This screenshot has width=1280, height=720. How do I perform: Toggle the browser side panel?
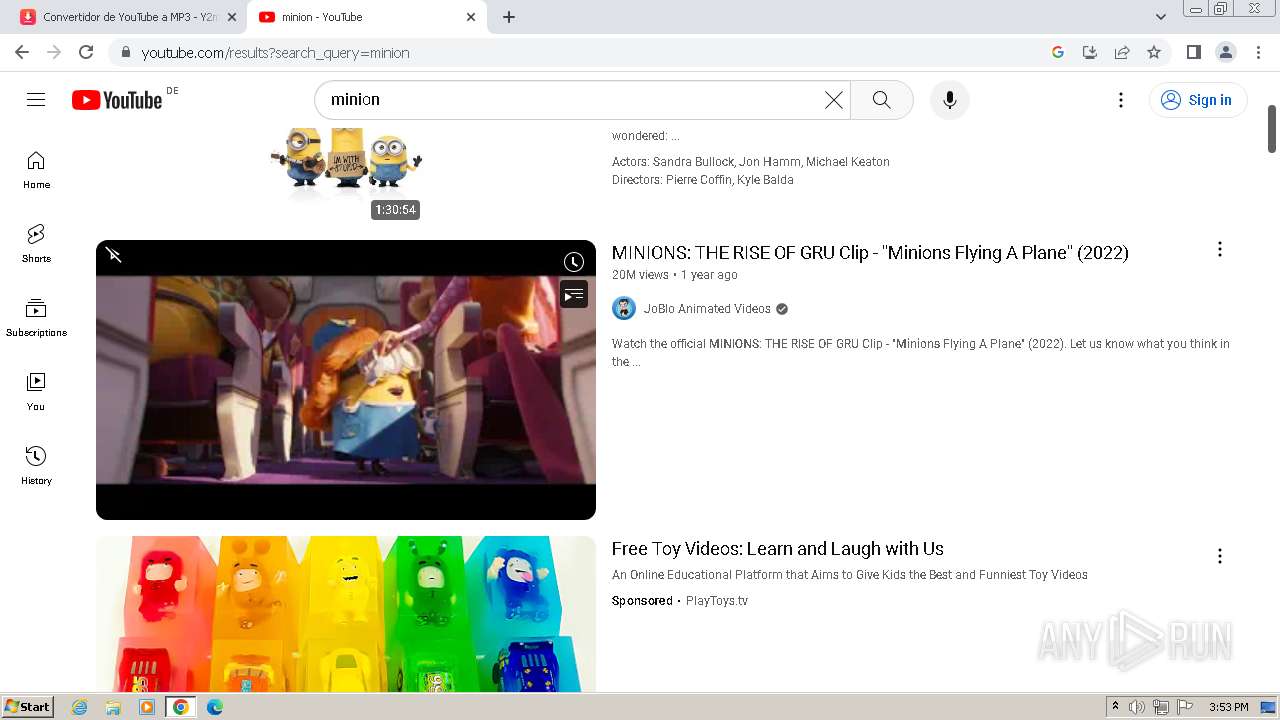point(1193,52)
